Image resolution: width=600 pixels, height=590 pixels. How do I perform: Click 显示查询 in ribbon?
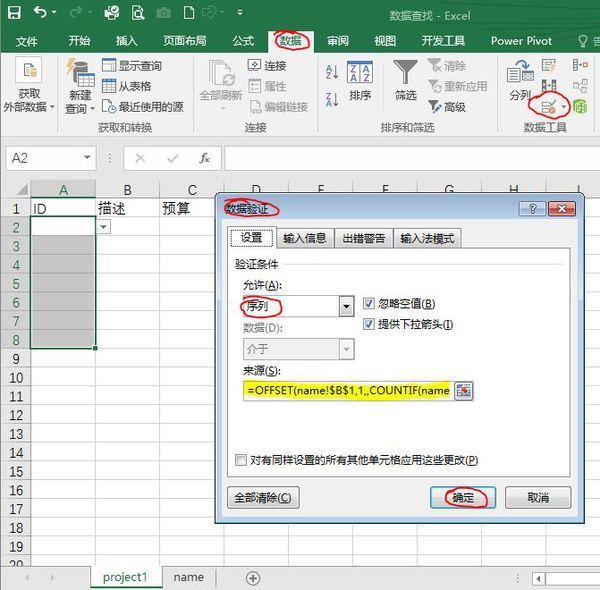(132, 65)
